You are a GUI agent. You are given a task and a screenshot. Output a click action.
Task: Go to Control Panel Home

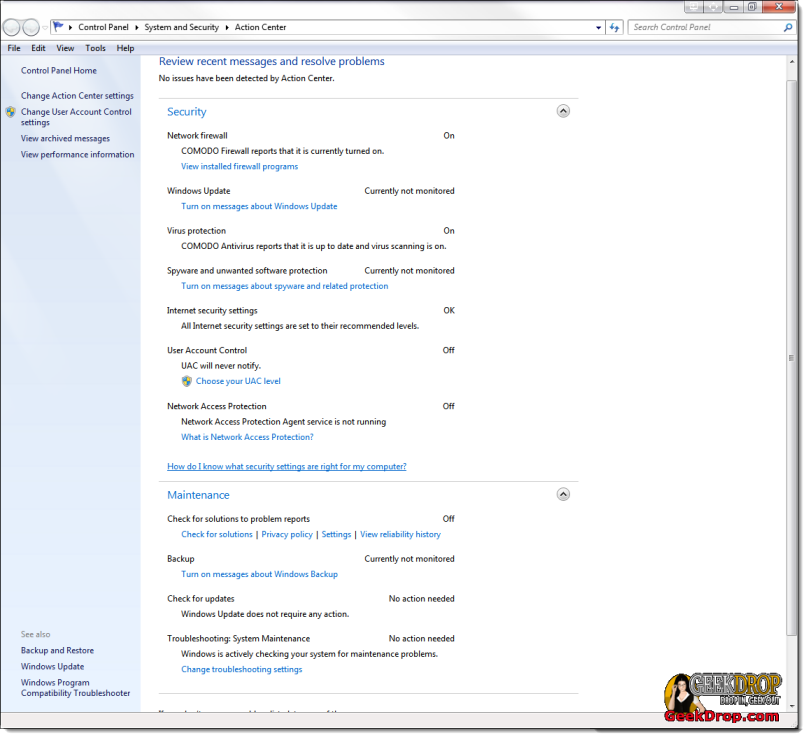coord(59,71)
